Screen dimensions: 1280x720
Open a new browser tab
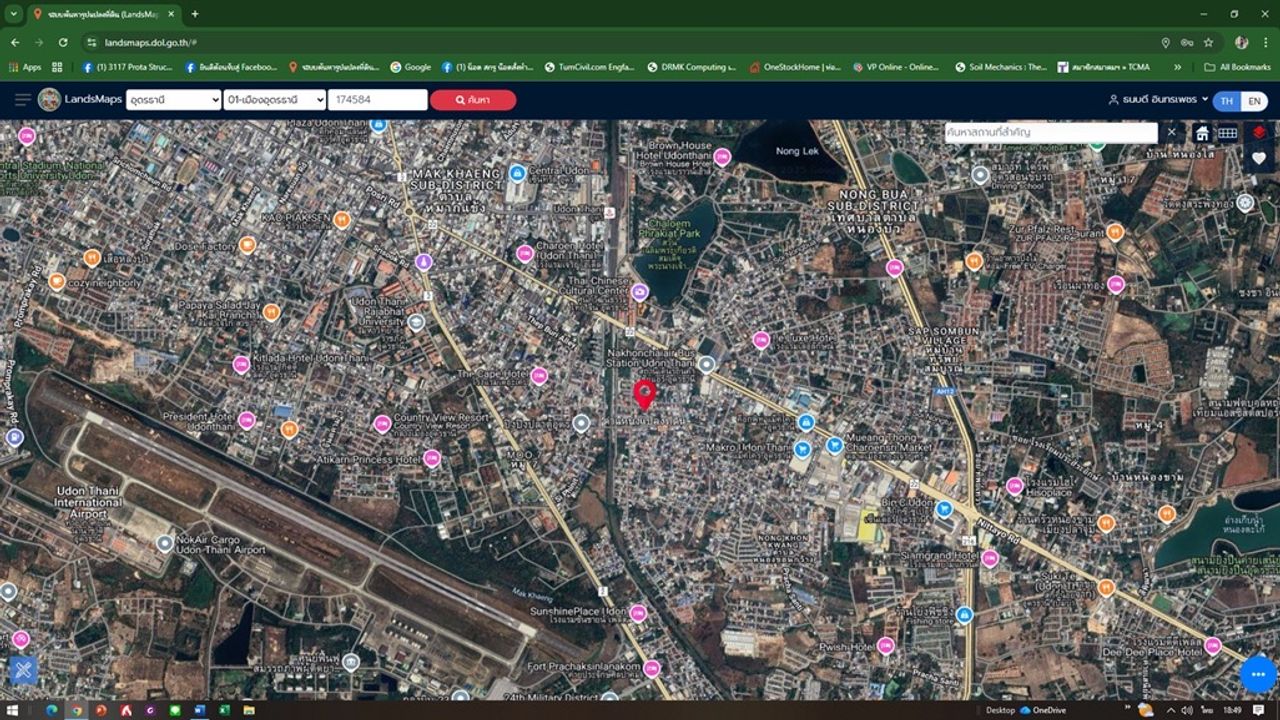195,14
